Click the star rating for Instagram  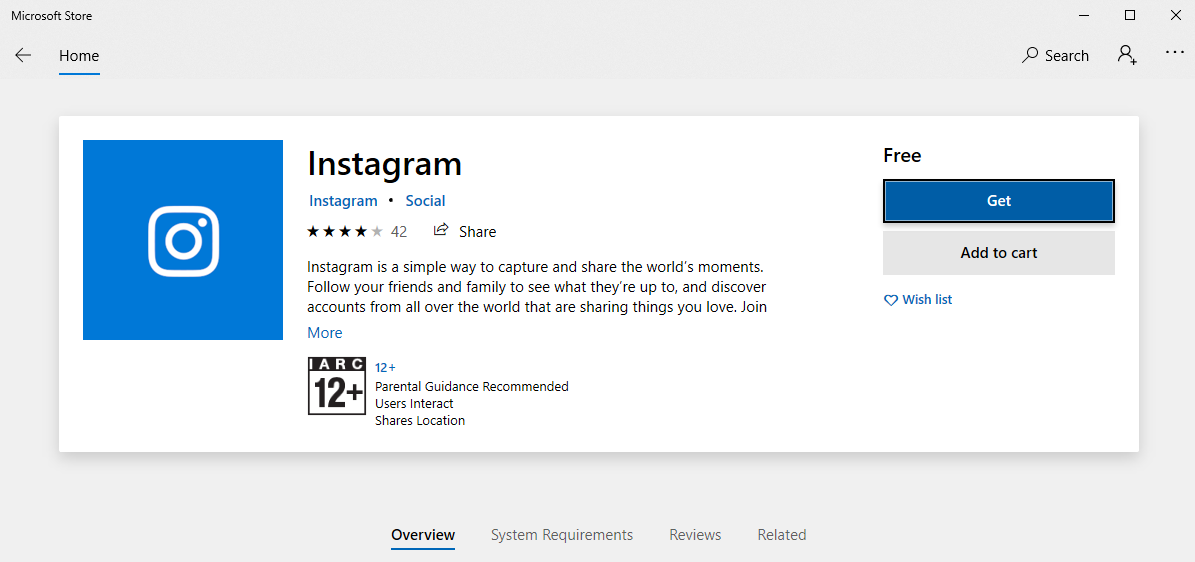345,232
